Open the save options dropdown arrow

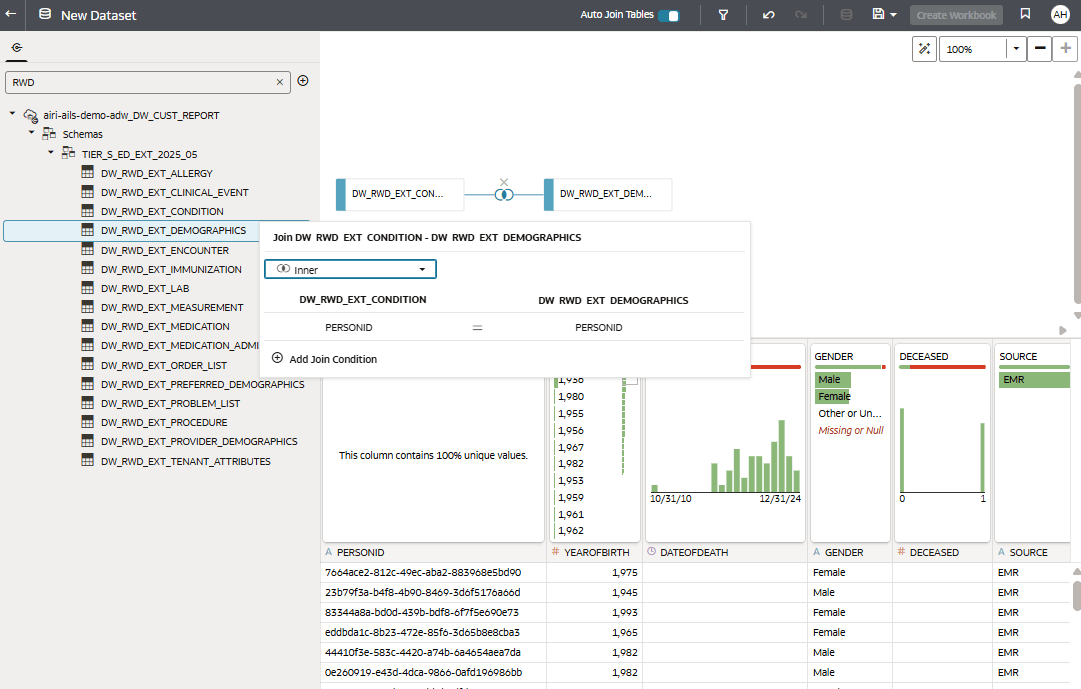pyautogui.click(x=893, y=14)
